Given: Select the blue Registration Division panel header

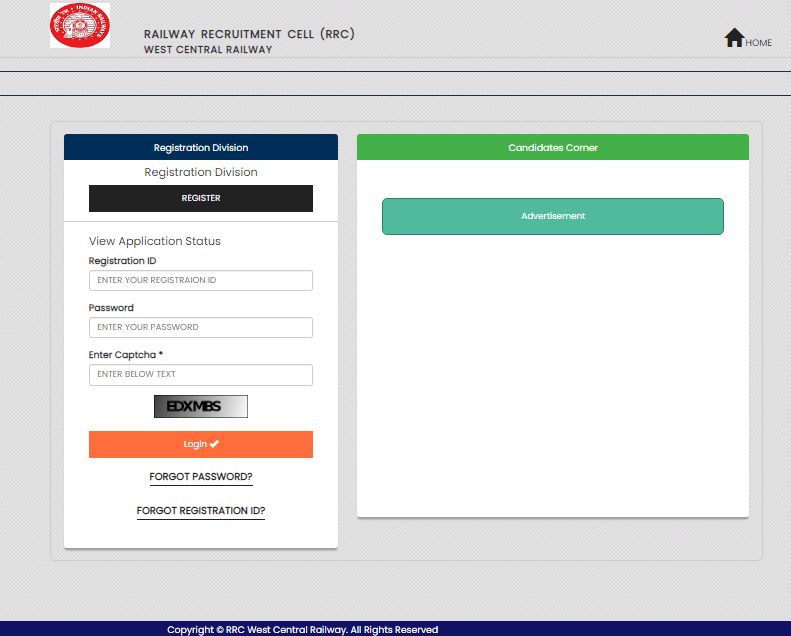Looking at the screenshot, I should pos(201,148).
